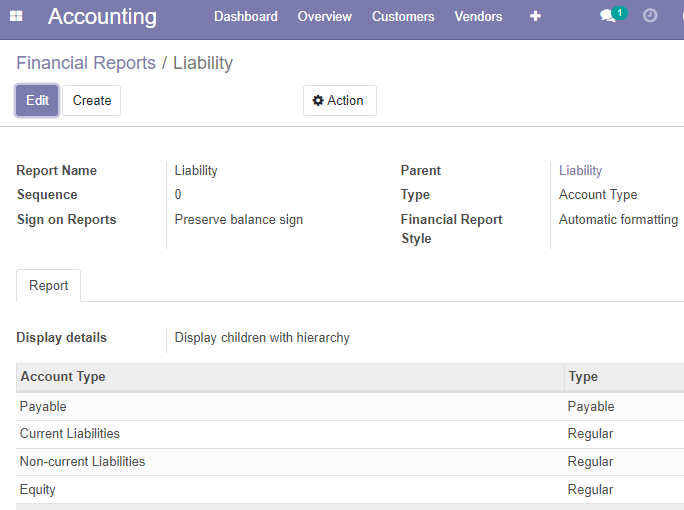
Task: Open the plus icon for more menus
Action: pos(535,16)
